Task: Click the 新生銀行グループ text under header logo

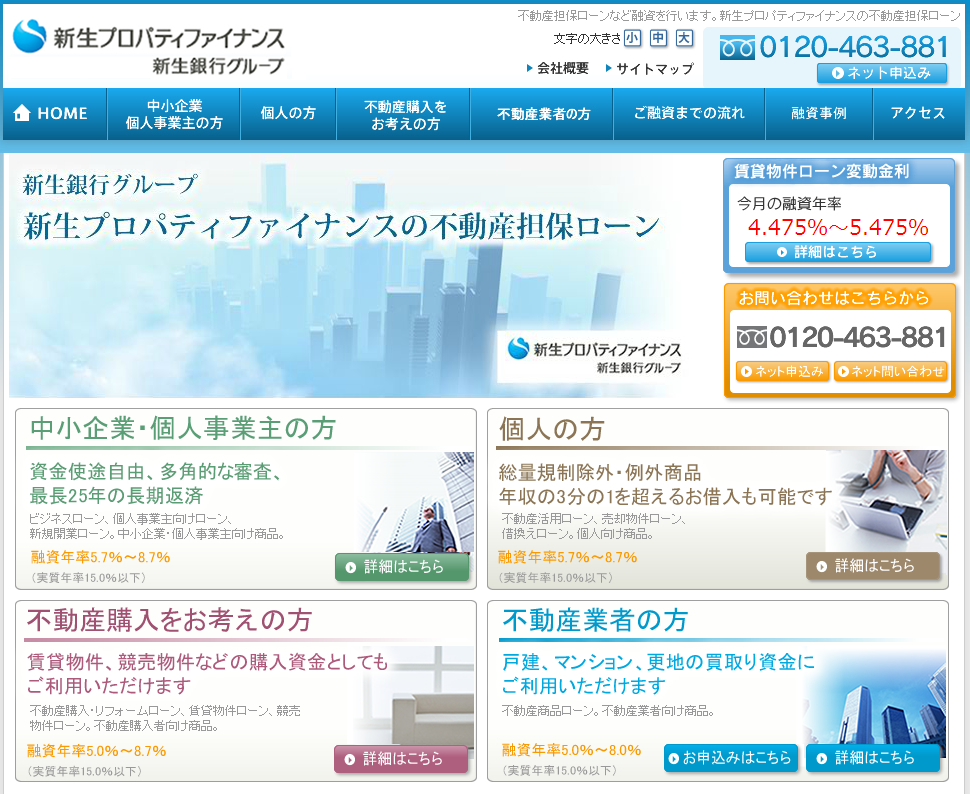Action: coord(218,66)
